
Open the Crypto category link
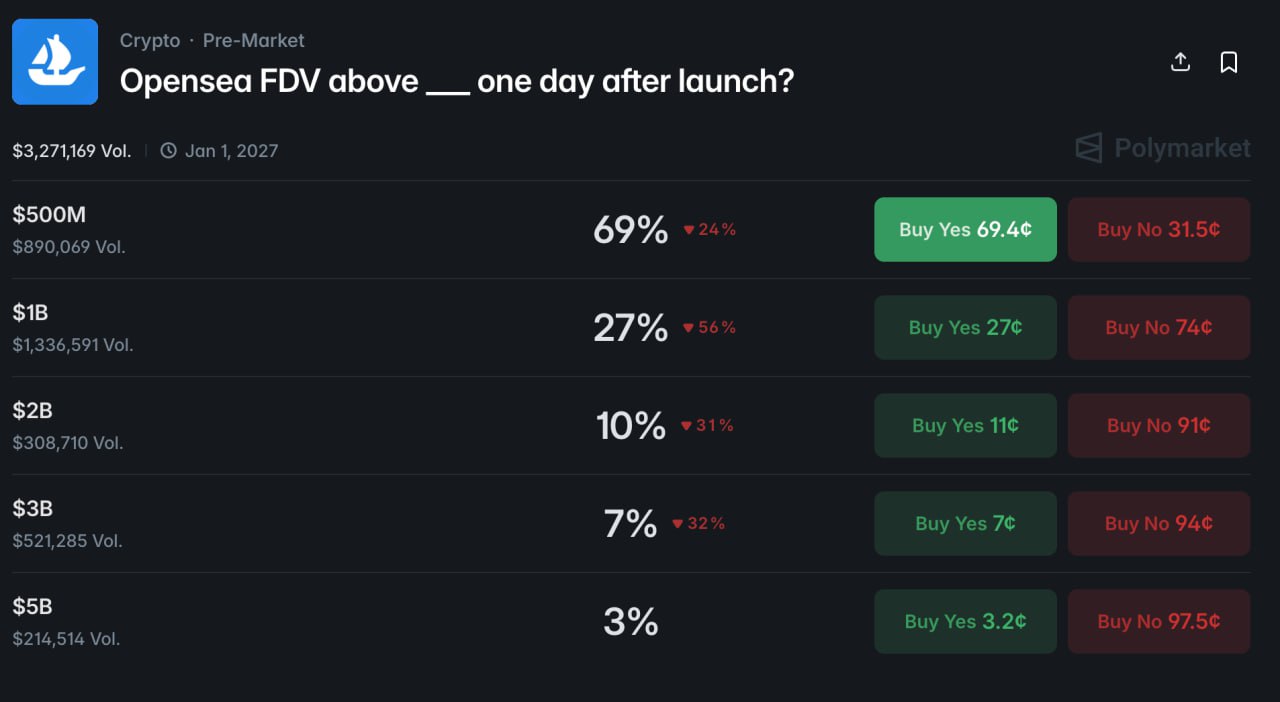tap(150, 41)
